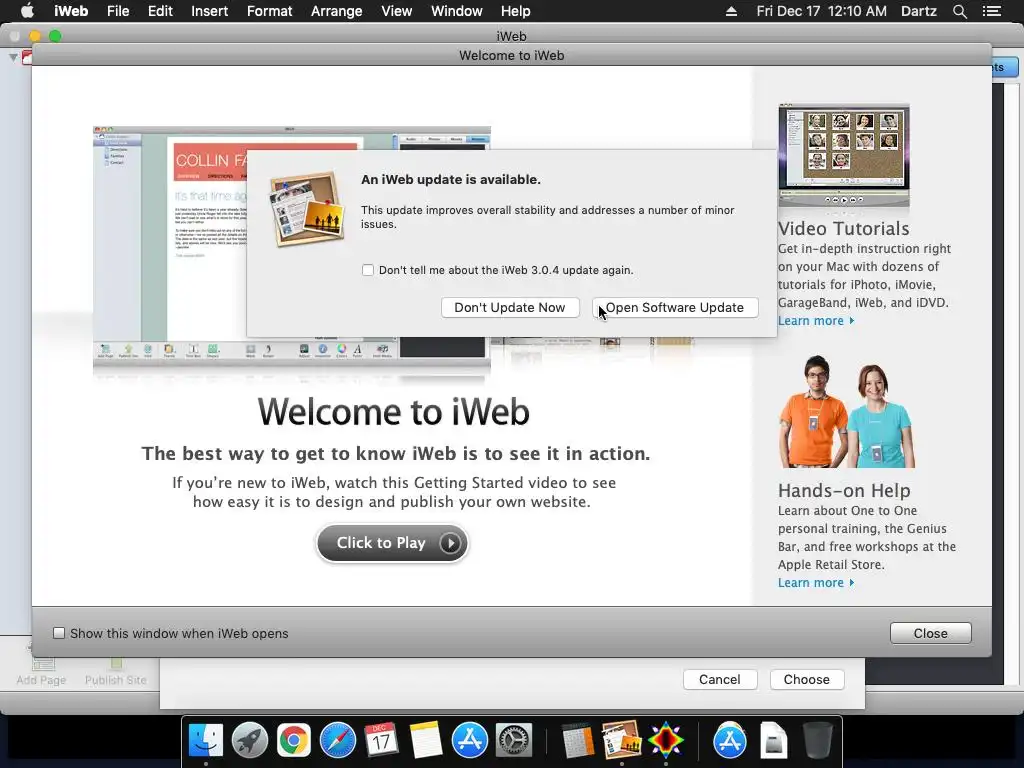Close the Welcome to iWeb window
Screen dimensions: 1024x768
coord(931,633)
